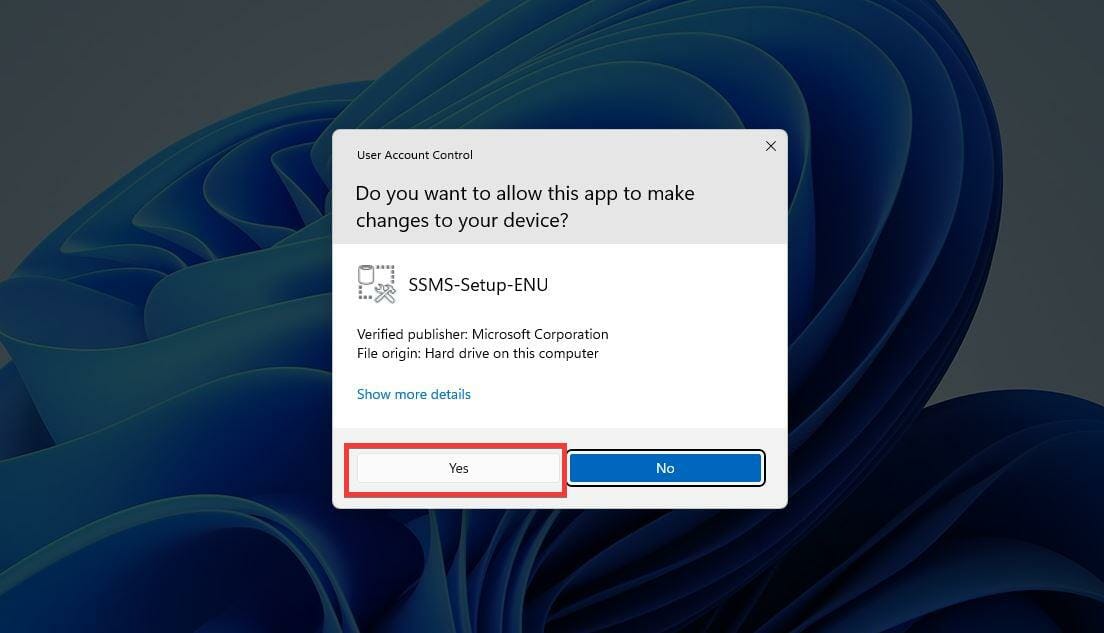The height and width of the screenshot is (633, 1104).
Task: Open the Show more details link
Action: tap(413, 394)
